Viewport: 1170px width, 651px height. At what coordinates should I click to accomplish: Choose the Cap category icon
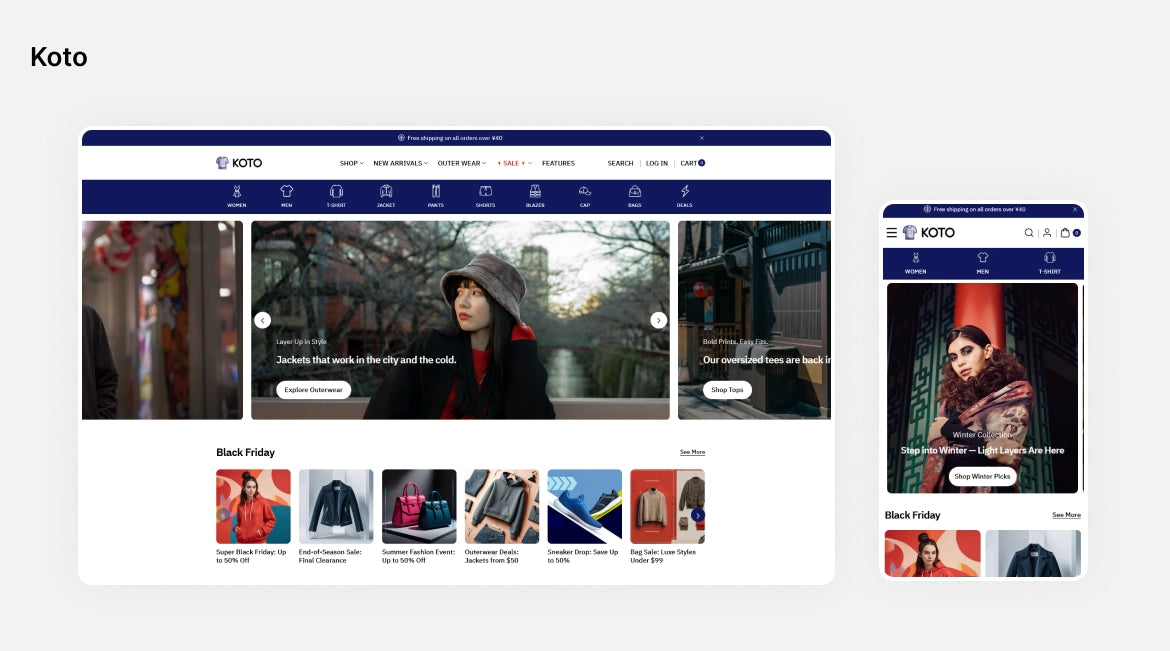[585, 191]
